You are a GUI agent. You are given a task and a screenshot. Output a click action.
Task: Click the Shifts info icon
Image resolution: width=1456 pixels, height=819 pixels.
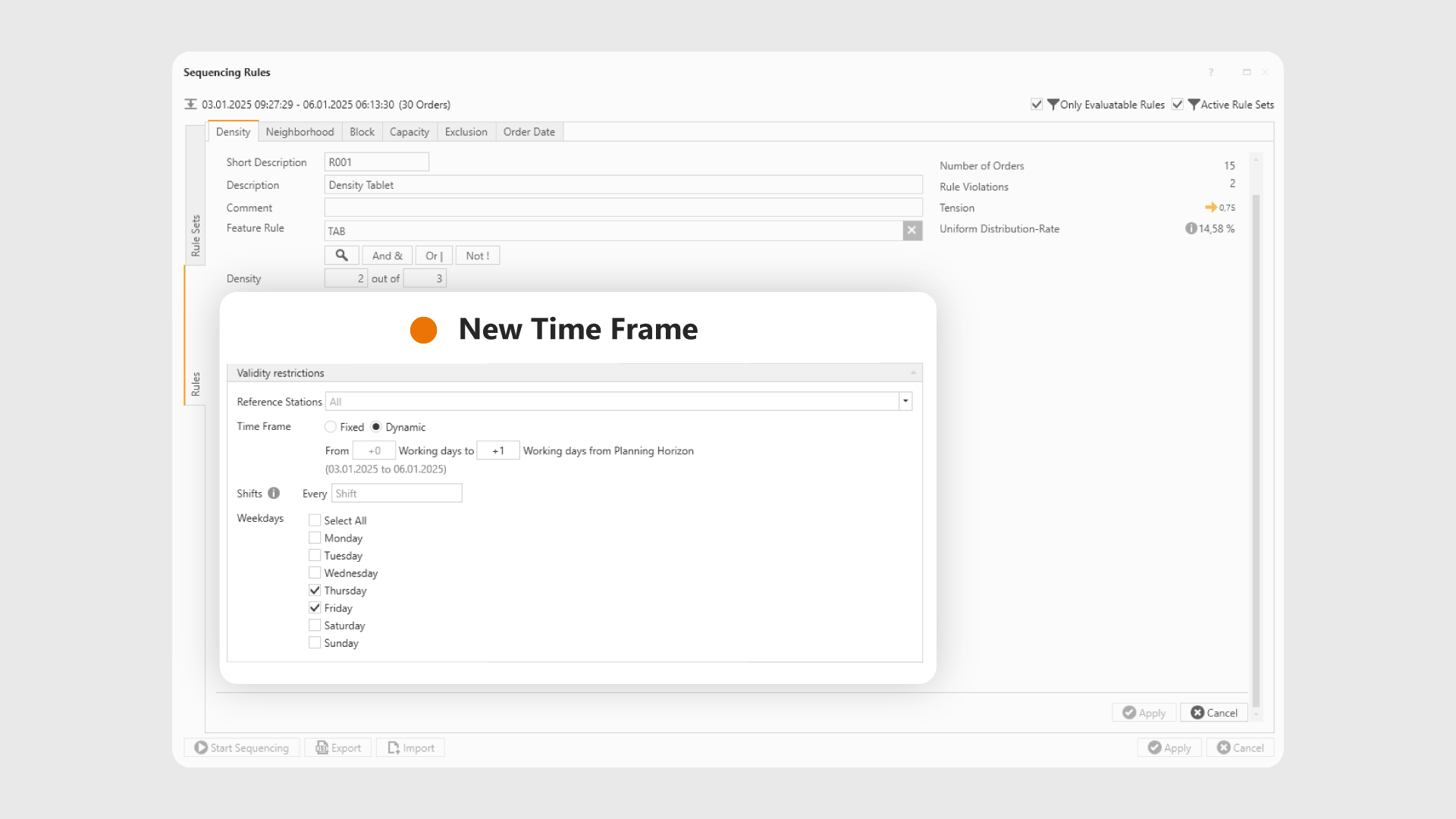274,493
